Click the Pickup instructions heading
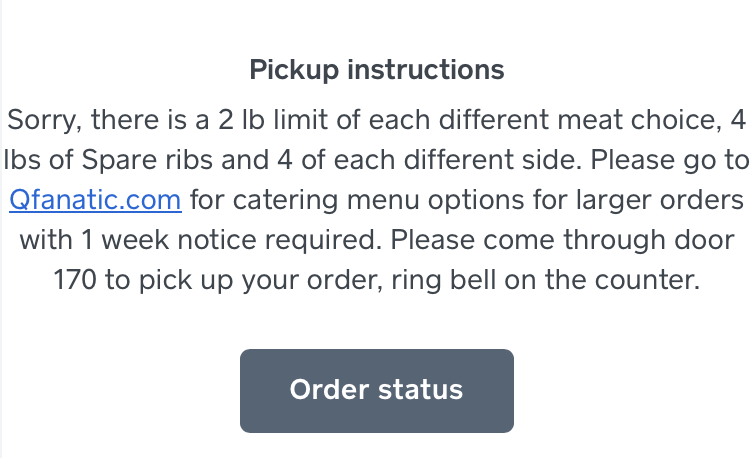 pos(376,70)
